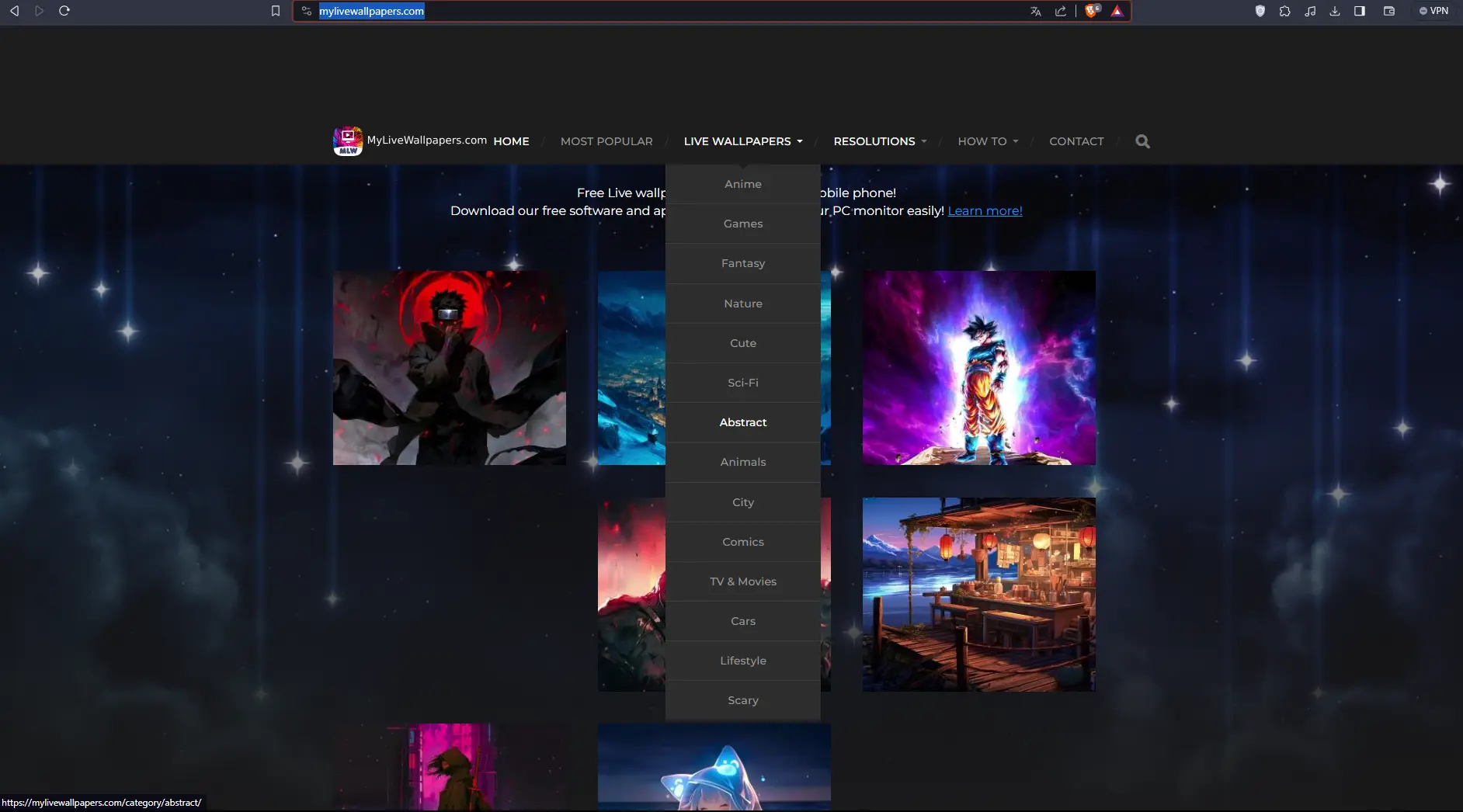This screenshot has height=812, width=1463.
Task: Open the Lifestyle category
Action: point(743,661)
